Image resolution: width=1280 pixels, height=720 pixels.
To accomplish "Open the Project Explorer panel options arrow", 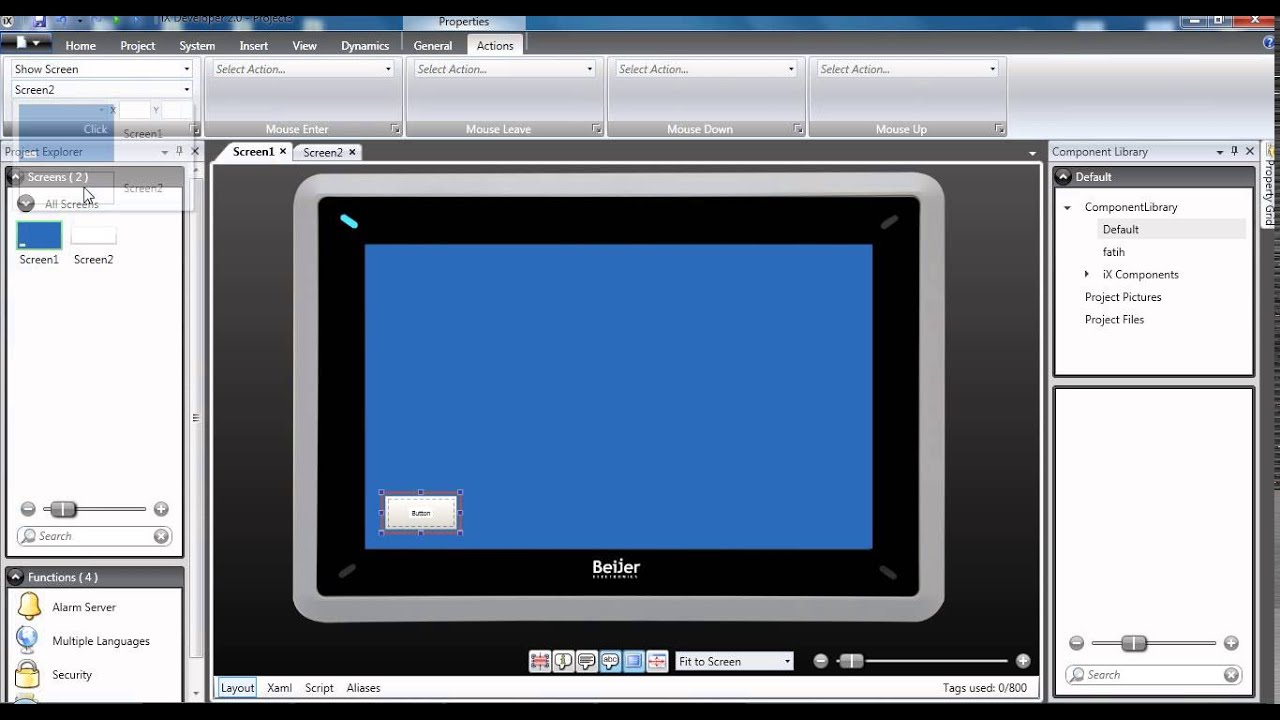I will [165, 152].
